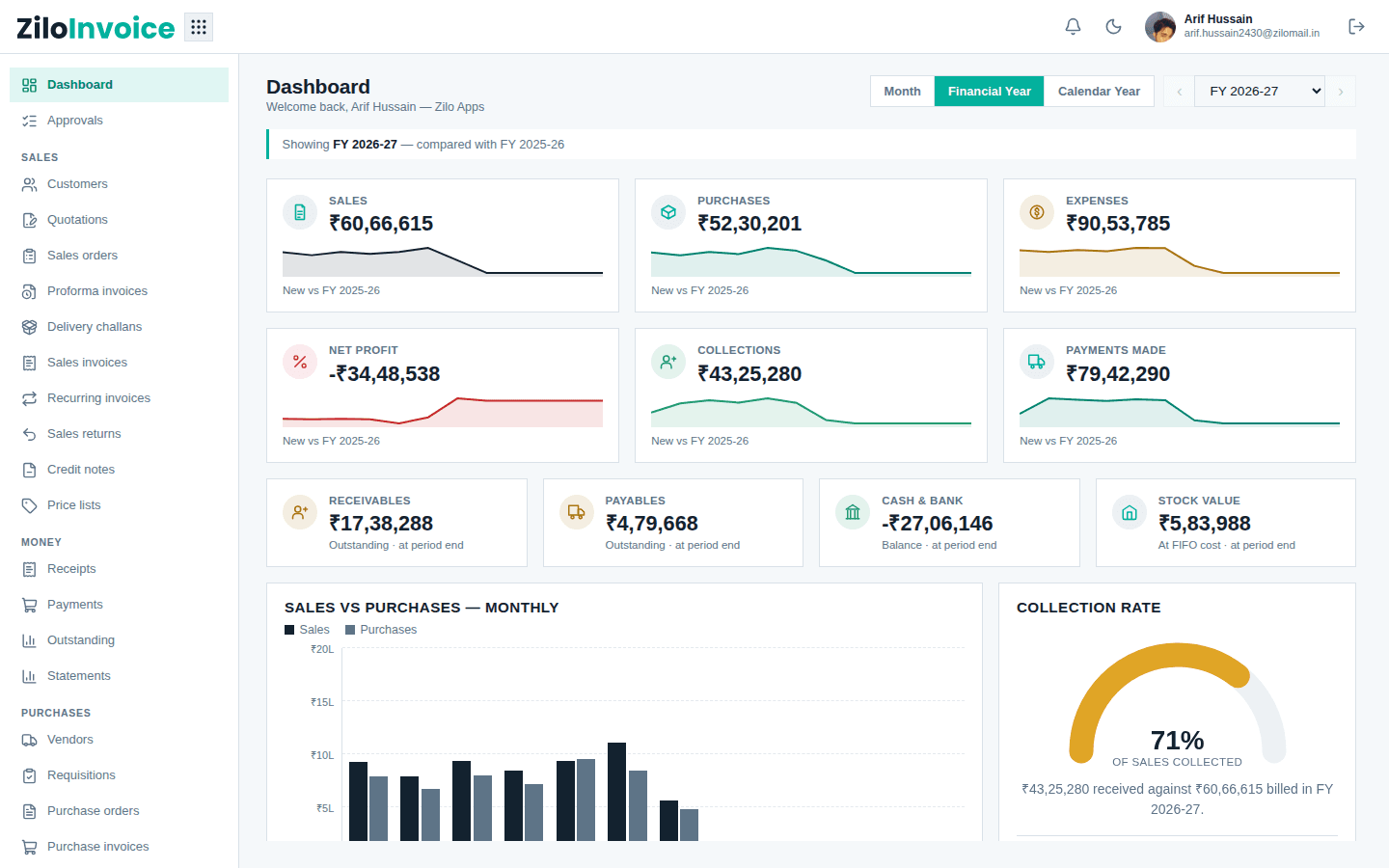Open Quotations from sidebar
The height and width of the screenshot is (868, 1389).
[119, 220]
